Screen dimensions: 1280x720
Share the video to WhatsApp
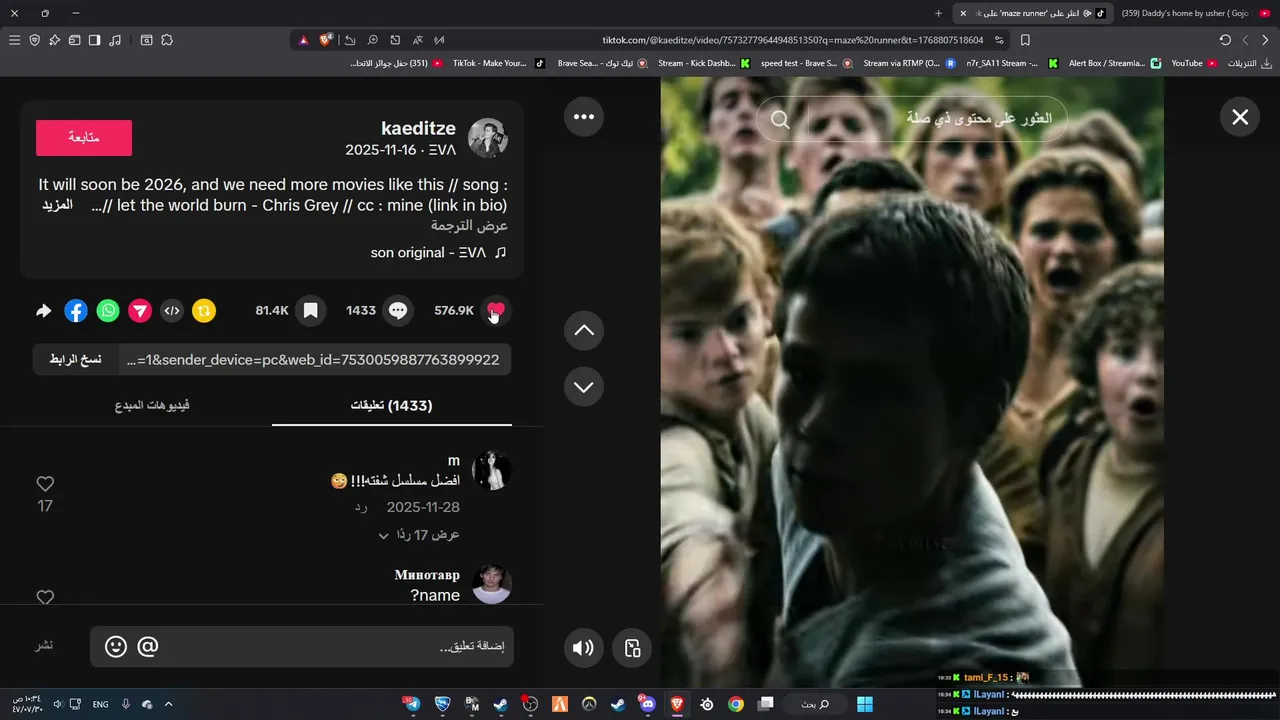108,311
